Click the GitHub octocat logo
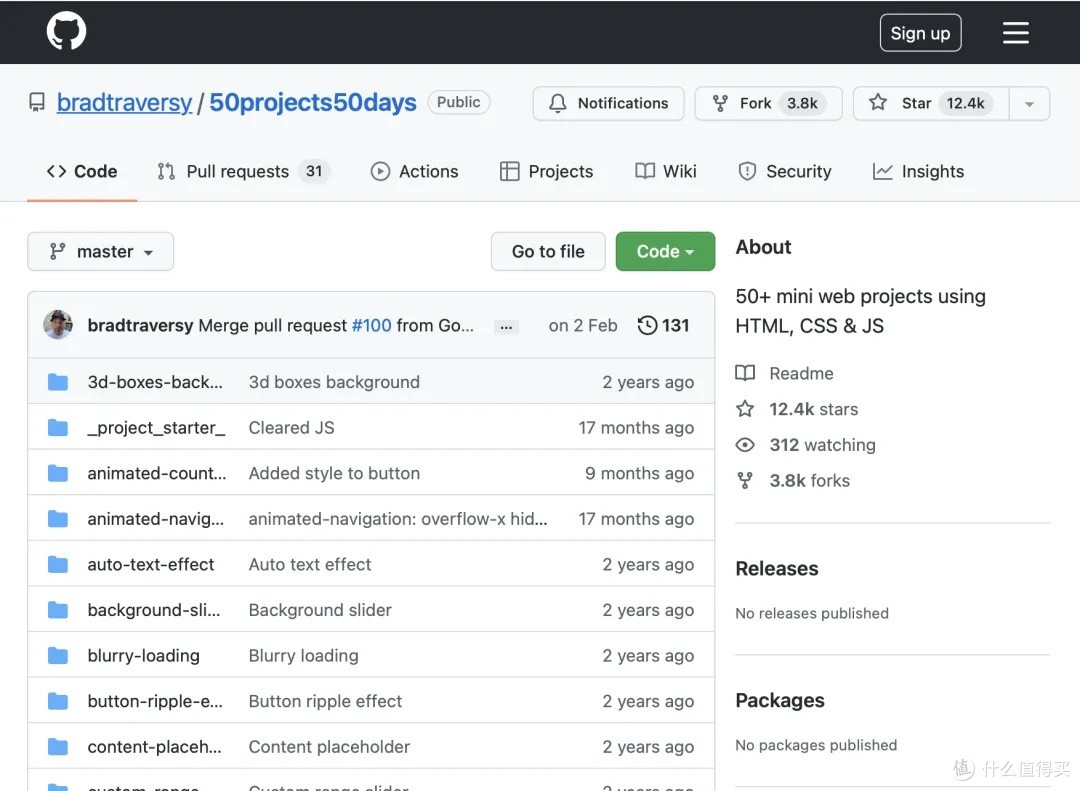This screenshot has width=1080, height=791. point(66,31)
